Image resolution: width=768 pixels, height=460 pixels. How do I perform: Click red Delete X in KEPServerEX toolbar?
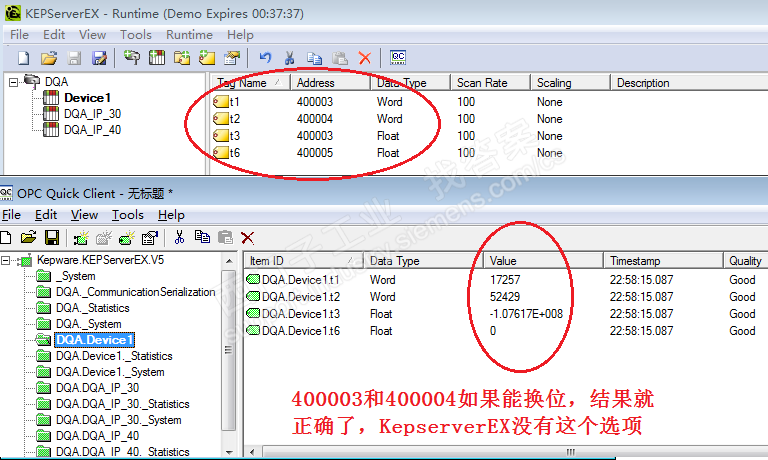pos(365,58)
